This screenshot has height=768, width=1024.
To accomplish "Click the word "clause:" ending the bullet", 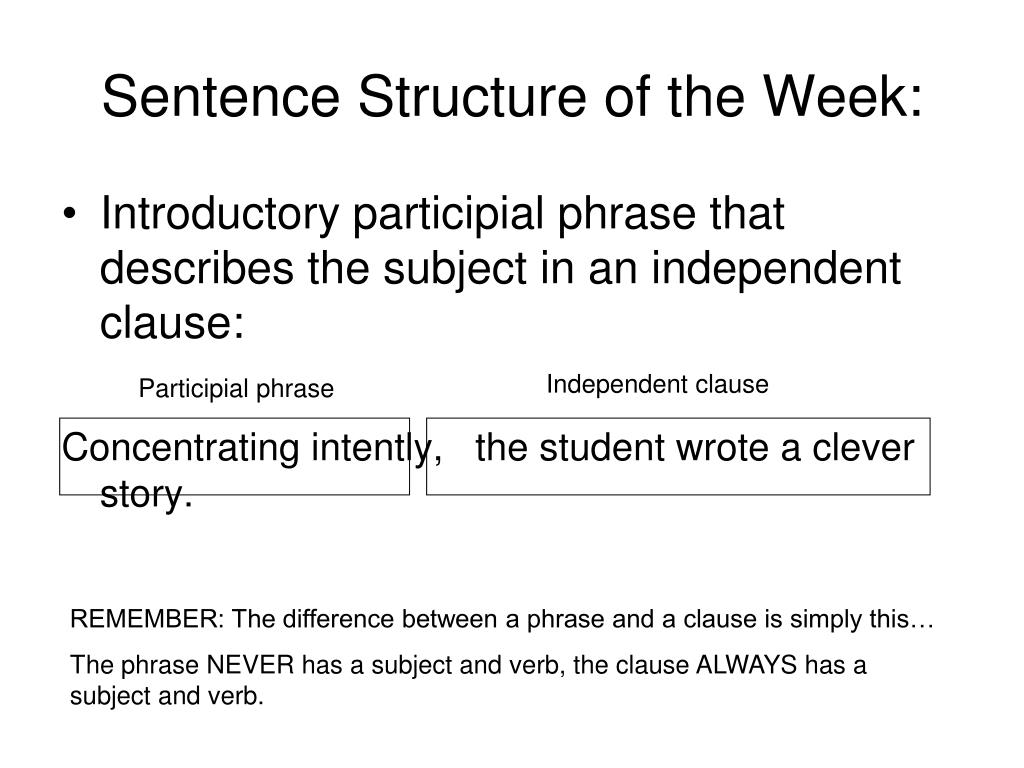I will point(172,323).
